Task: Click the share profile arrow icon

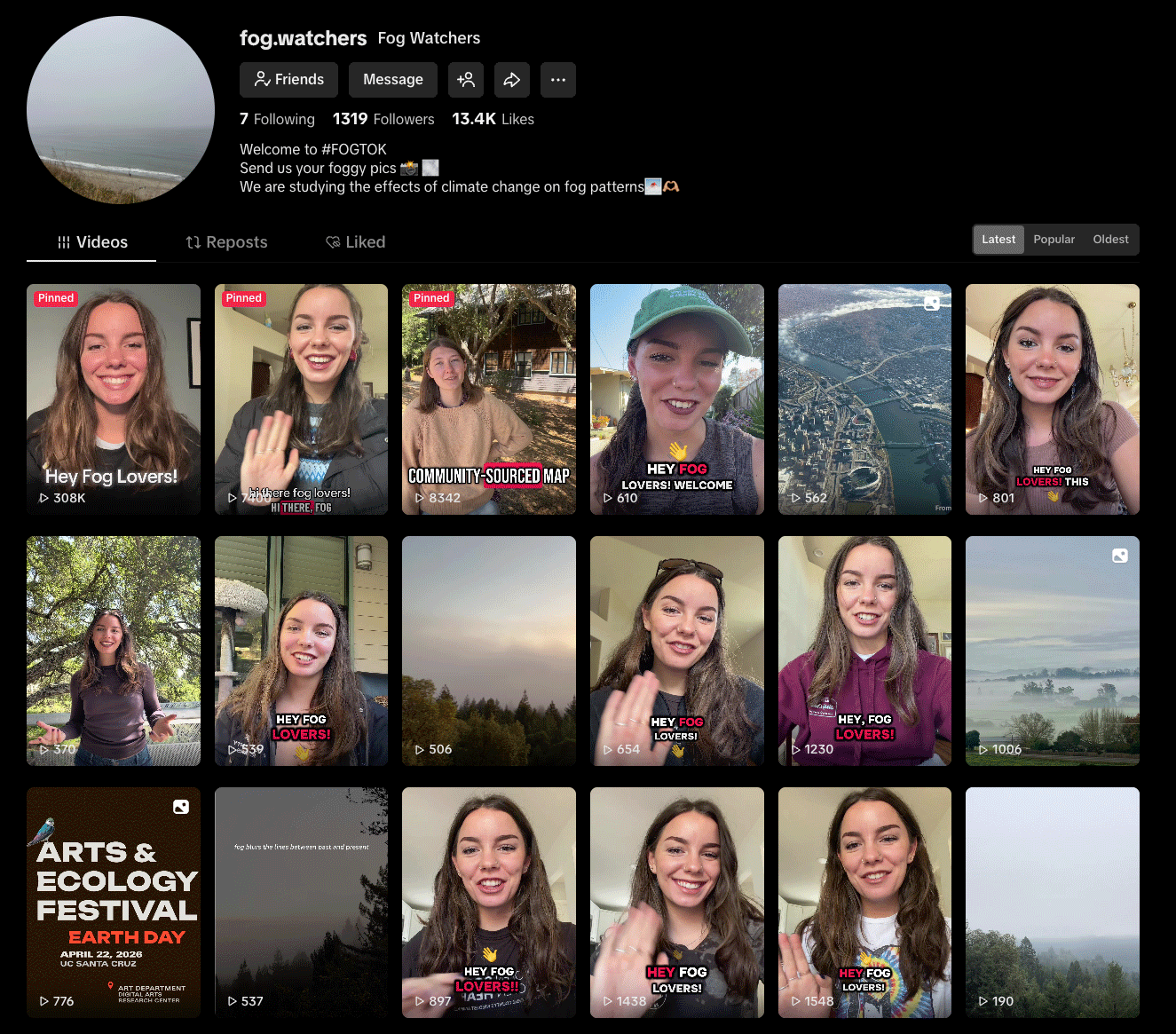Action: [512, 80]
